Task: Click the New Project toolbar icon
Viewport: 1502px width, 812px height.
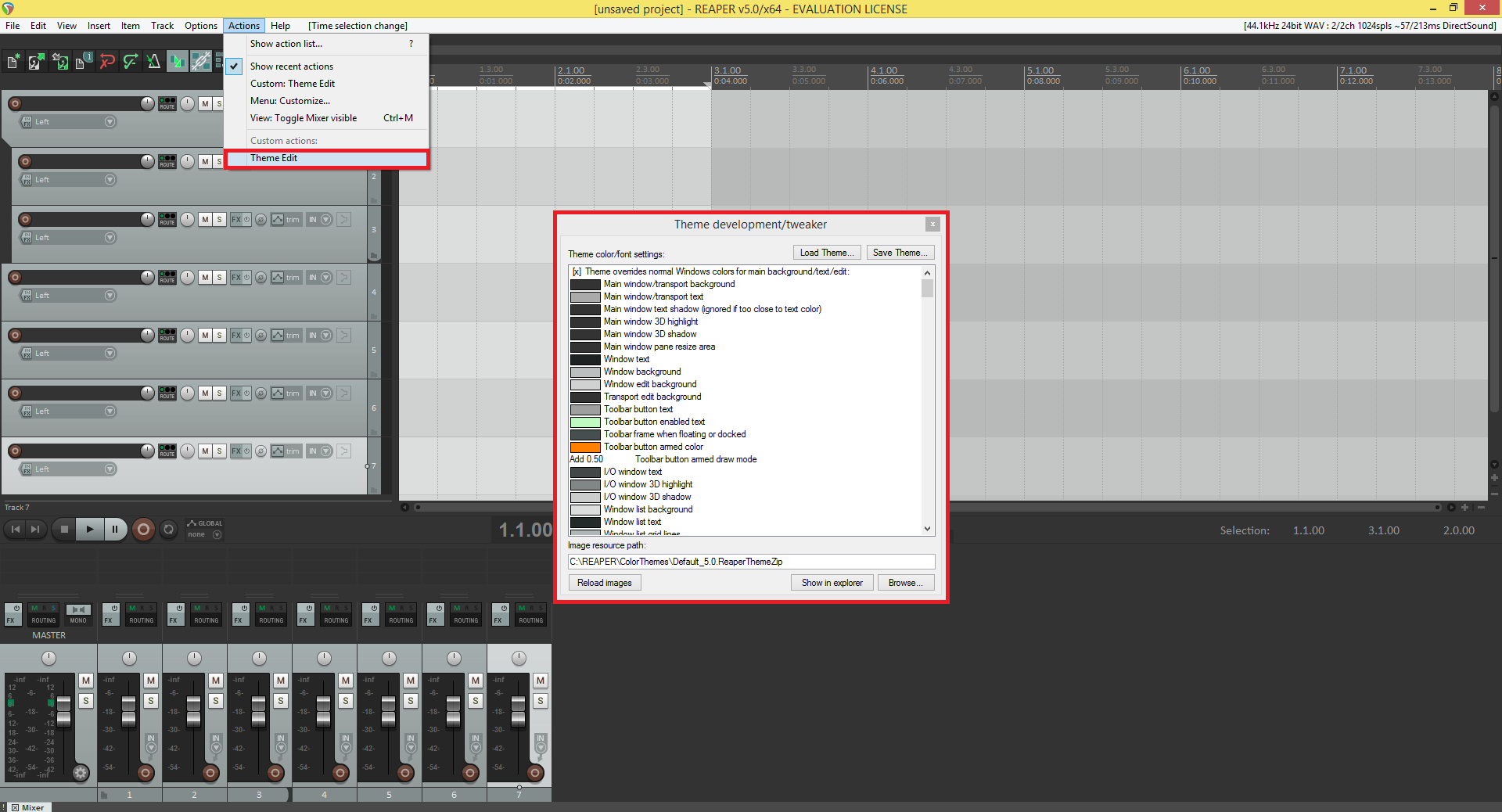Action: [x=13, y=62]
